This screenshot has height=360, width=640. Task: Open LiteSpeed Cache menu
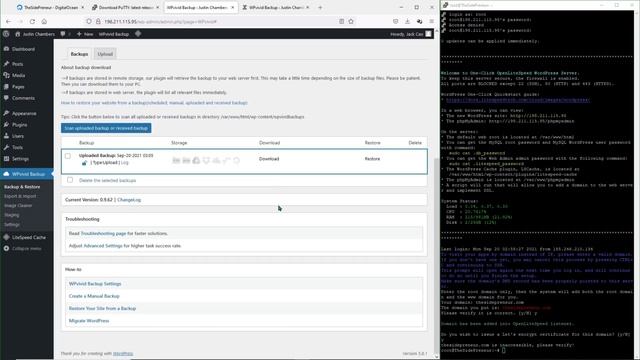[x=29, y=237]
